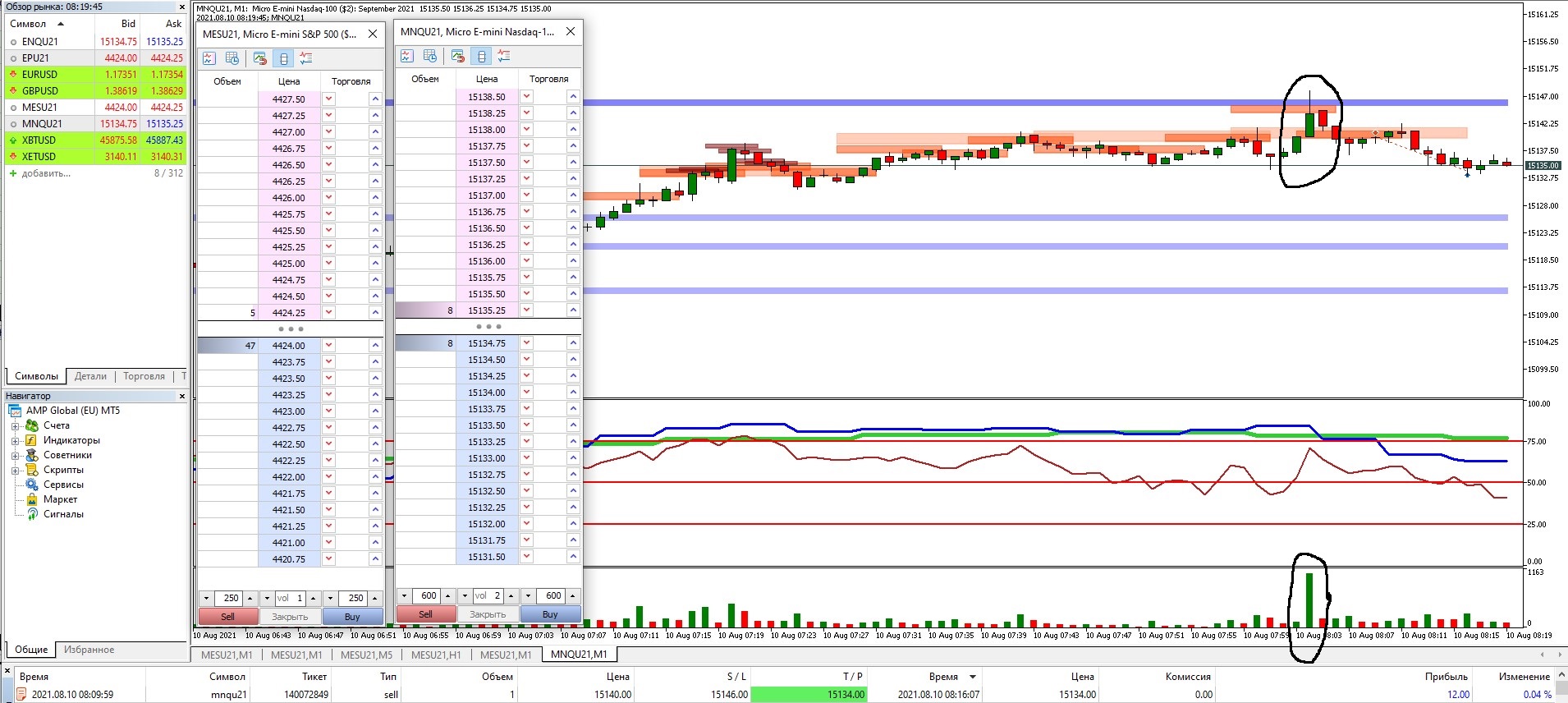Click buy up arrow at 4427.50
The height and width of the screenshot is (703, 1568).
375,99
